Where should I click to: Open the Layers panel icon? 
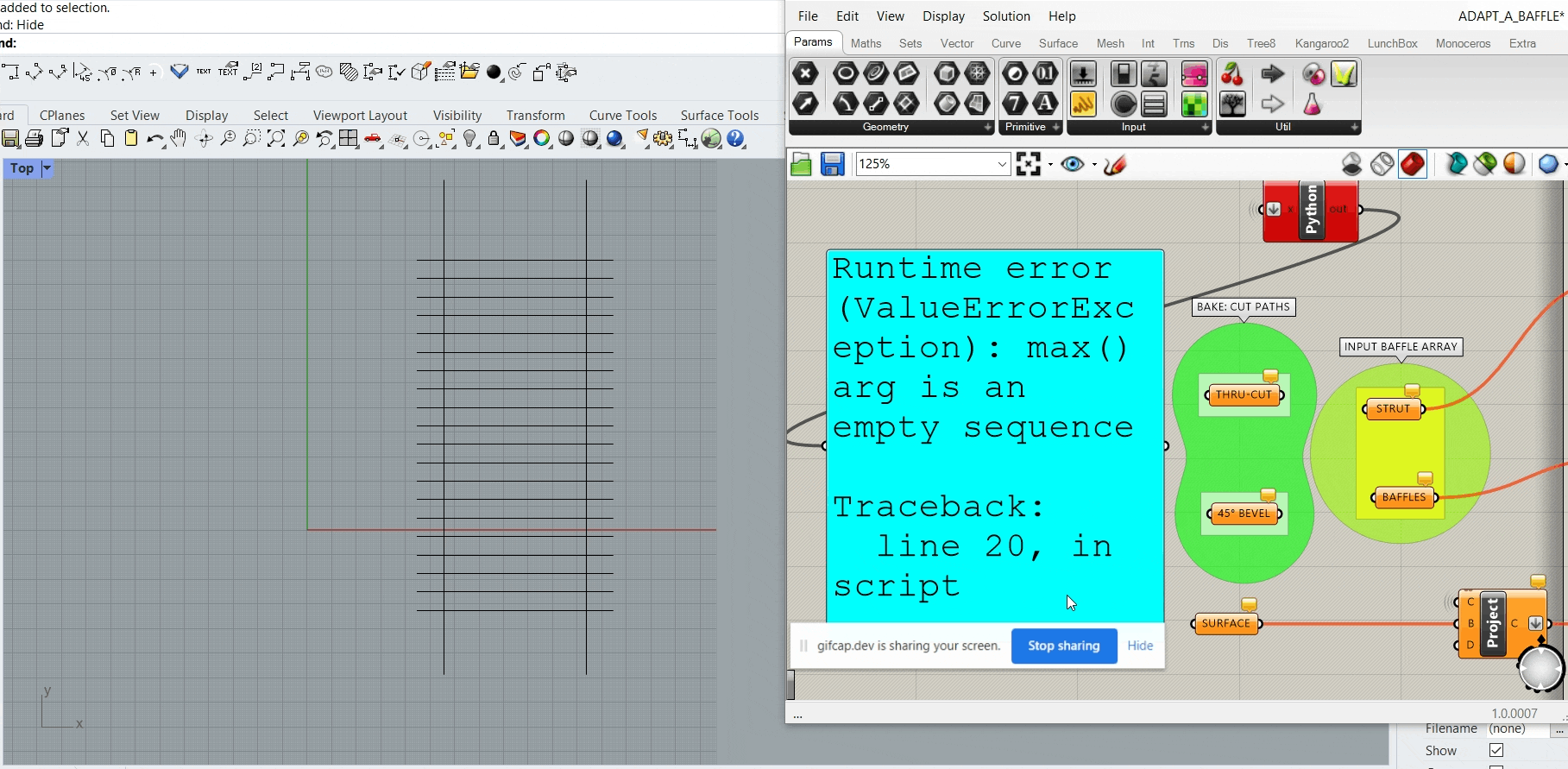[x=518, y=139]
